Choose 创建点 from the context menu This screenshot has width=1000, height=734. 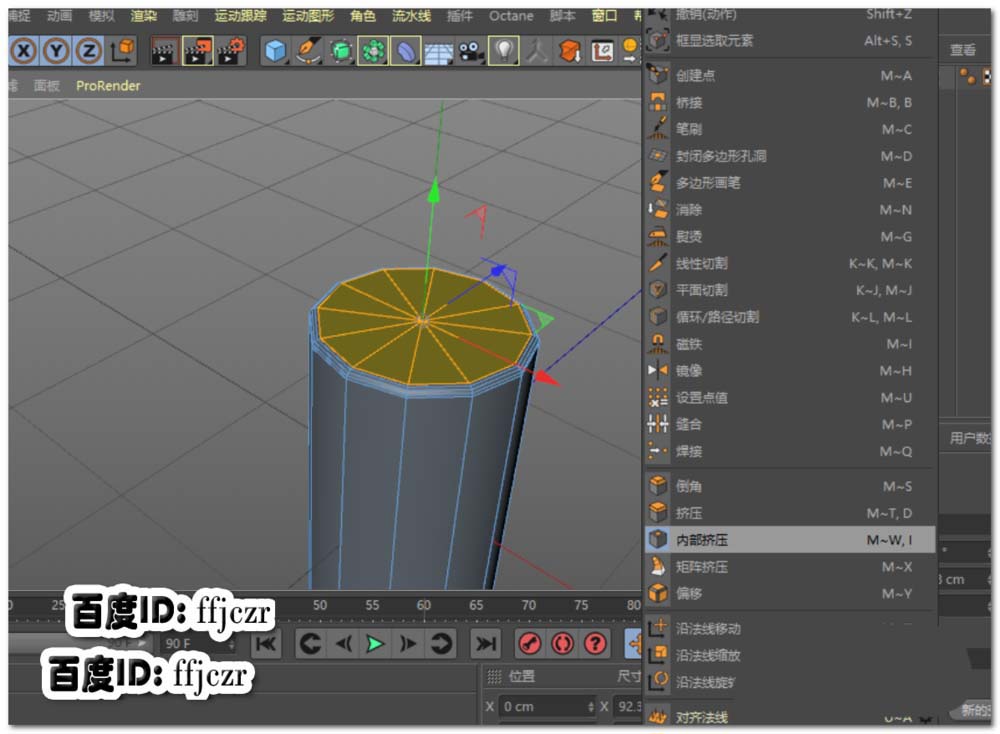click(x=789, y=76)
